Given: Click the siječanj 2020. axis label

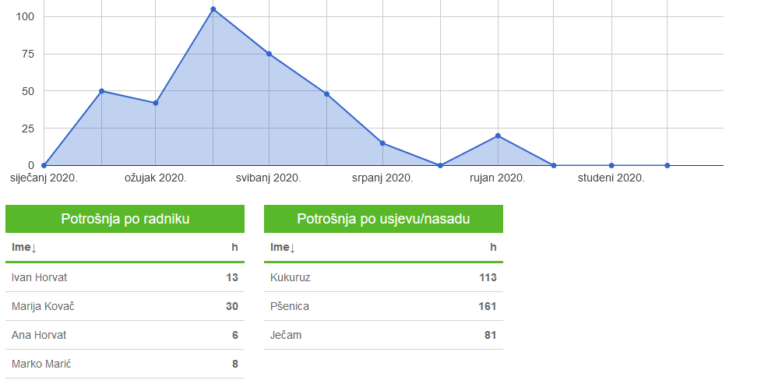Looking at the screenshot, I should [x=44, y=178].
